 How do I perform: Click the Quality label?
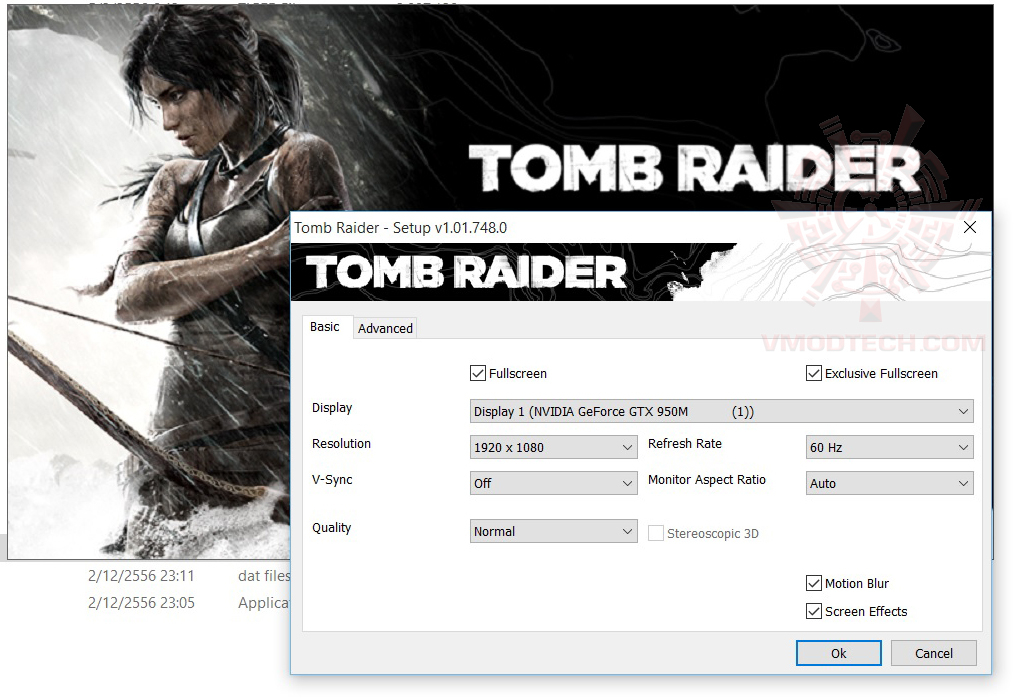pyautogui.click(x=331, y=527)
